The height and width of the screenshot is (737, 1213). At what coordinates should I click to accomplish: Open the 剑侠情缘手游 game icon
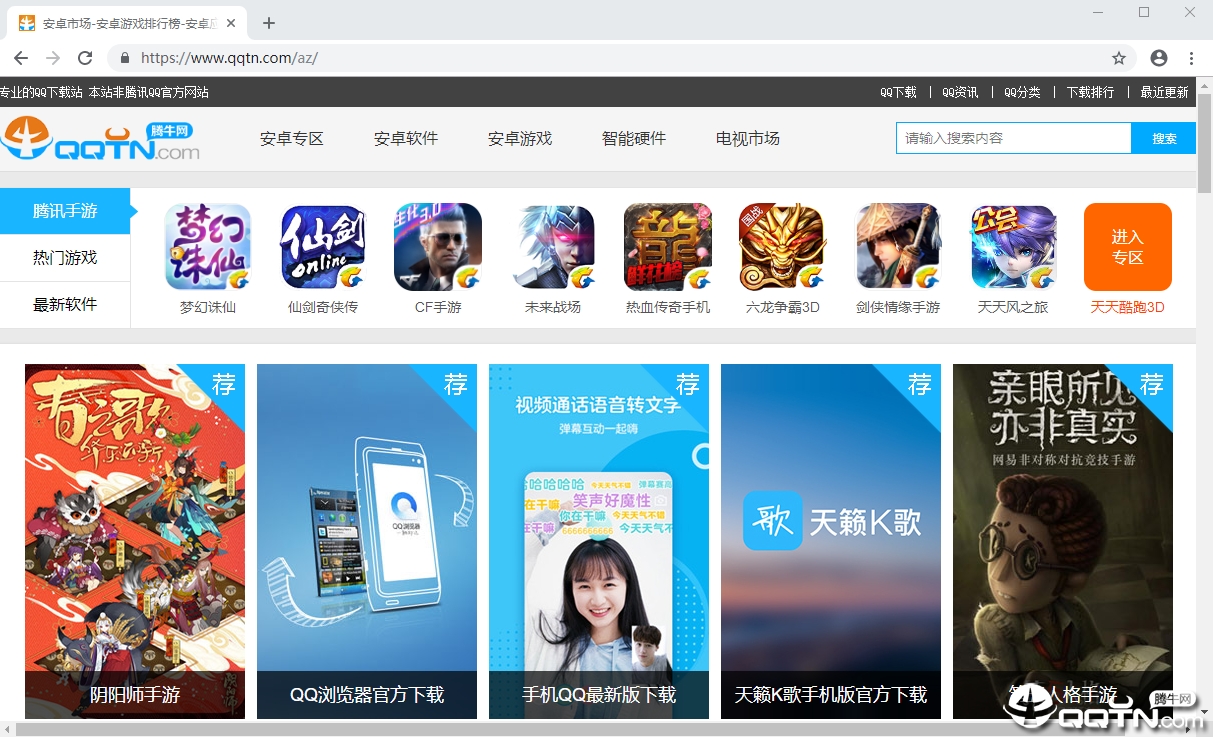[x=898, y=247]
